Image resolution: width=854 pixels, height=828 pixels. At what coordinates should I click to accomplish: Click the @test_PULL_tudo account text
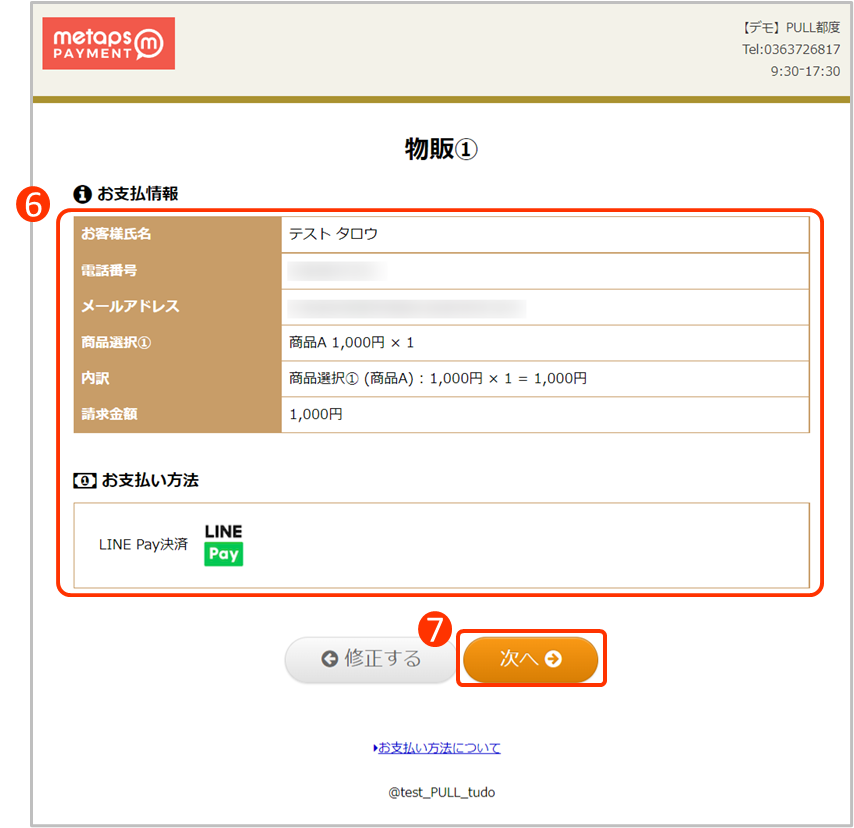440,792
